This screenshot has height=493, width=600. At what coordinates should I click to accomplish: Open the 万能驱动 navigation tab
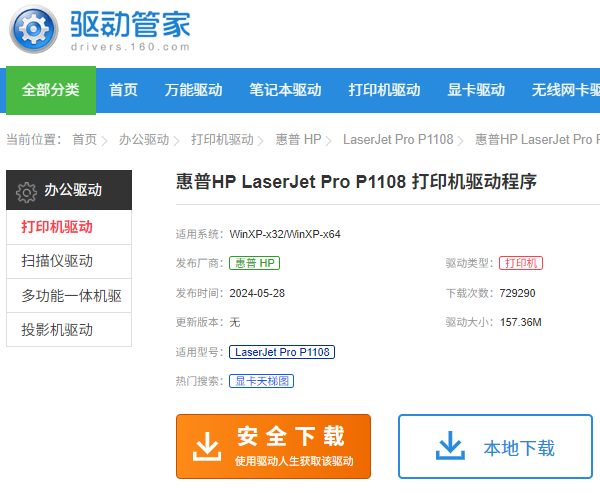coord(193,90)
